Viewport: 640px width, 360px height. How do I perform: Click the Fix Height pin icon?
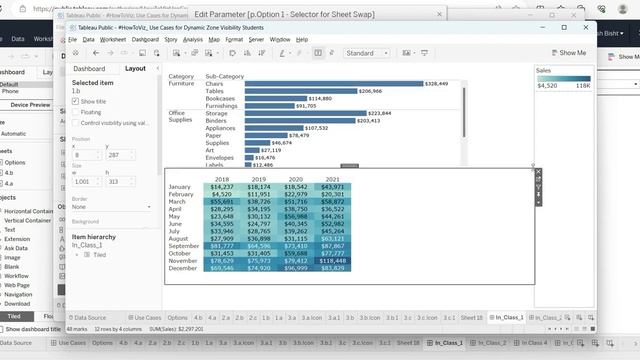[x=538, y=195]
